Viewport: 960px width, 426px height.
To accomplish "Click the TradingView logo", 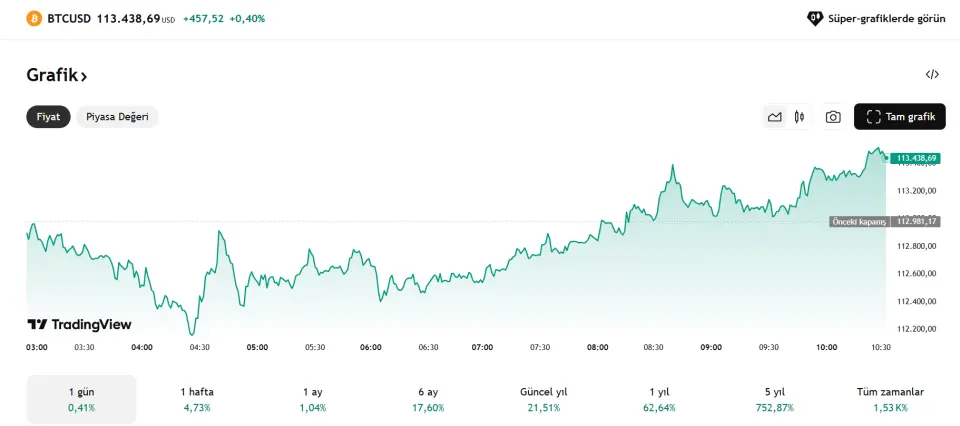I will coord(79,324).
